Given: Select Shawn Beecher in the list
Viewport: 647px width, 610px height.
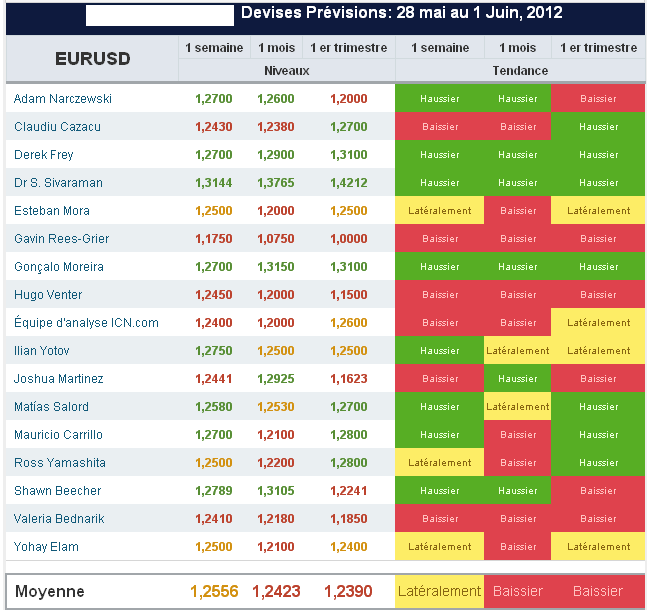Looking at the screenshot, I should coord(57,491).
